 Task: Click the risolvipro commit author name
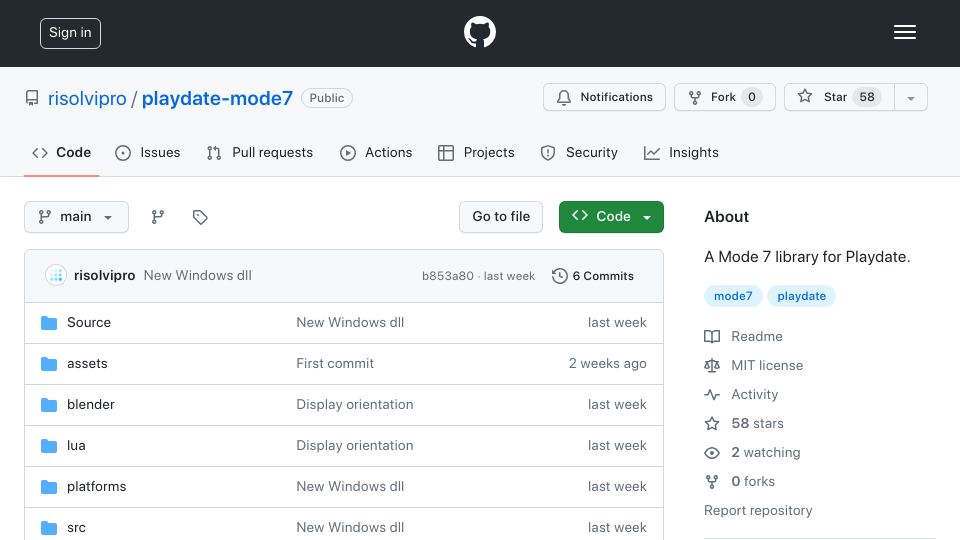click(105, 276)
